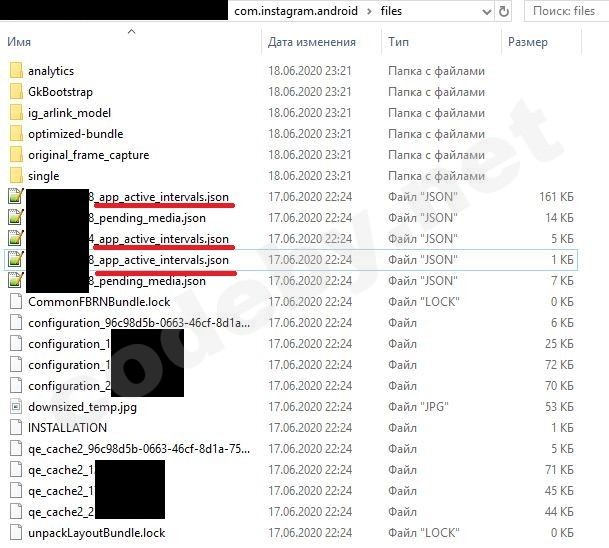
Task: Click the 53 КБ size cell
Action: (x=559, y=407)
